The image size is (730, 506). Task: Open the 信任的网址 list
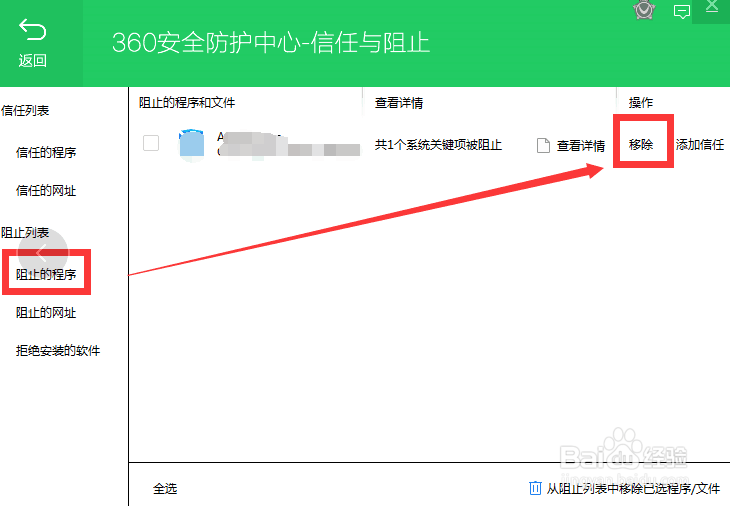46,191
